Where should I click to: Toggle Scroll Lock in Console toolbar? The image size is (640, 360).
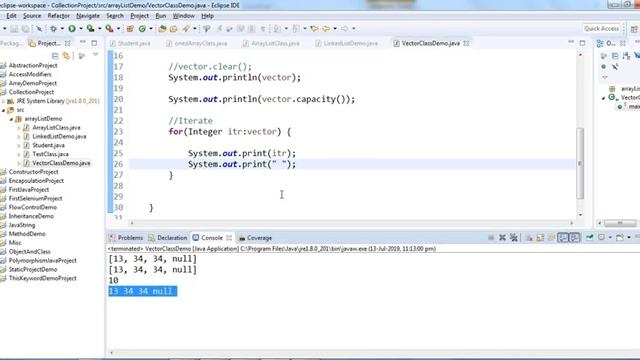(540, 238)
